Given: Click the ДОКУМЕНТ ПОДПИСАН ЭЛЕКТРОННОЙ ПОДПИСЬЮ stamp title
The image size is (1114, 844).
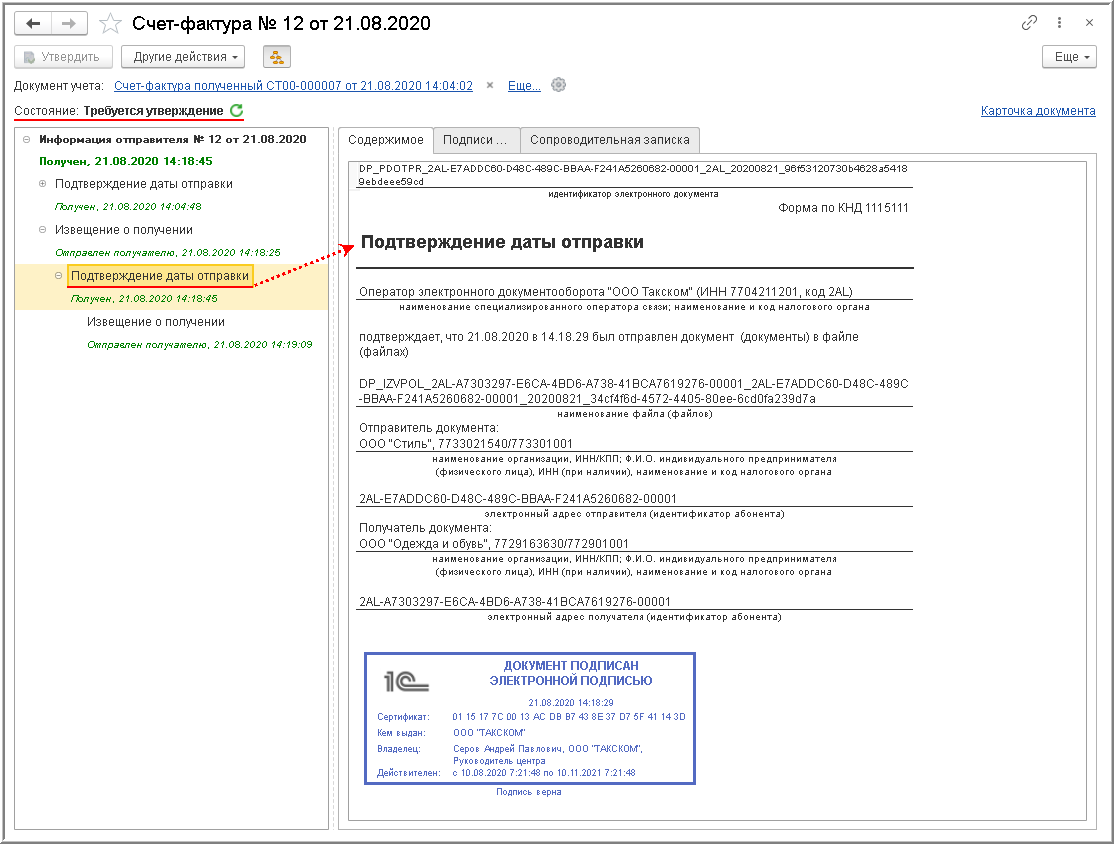Looking at the screenshot, I should click(x=571, y=673).
